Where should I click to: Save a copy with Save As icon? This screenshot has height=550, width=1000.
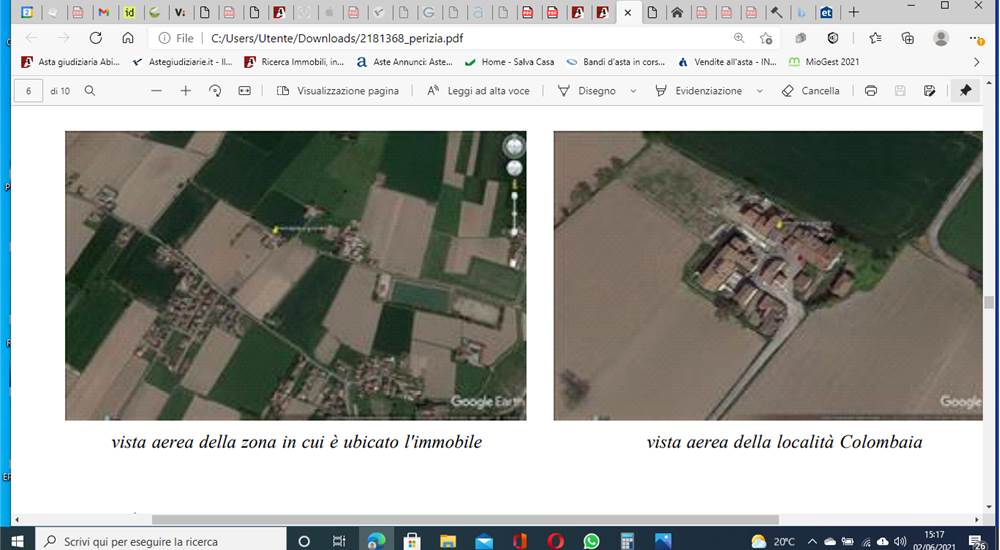929,91
